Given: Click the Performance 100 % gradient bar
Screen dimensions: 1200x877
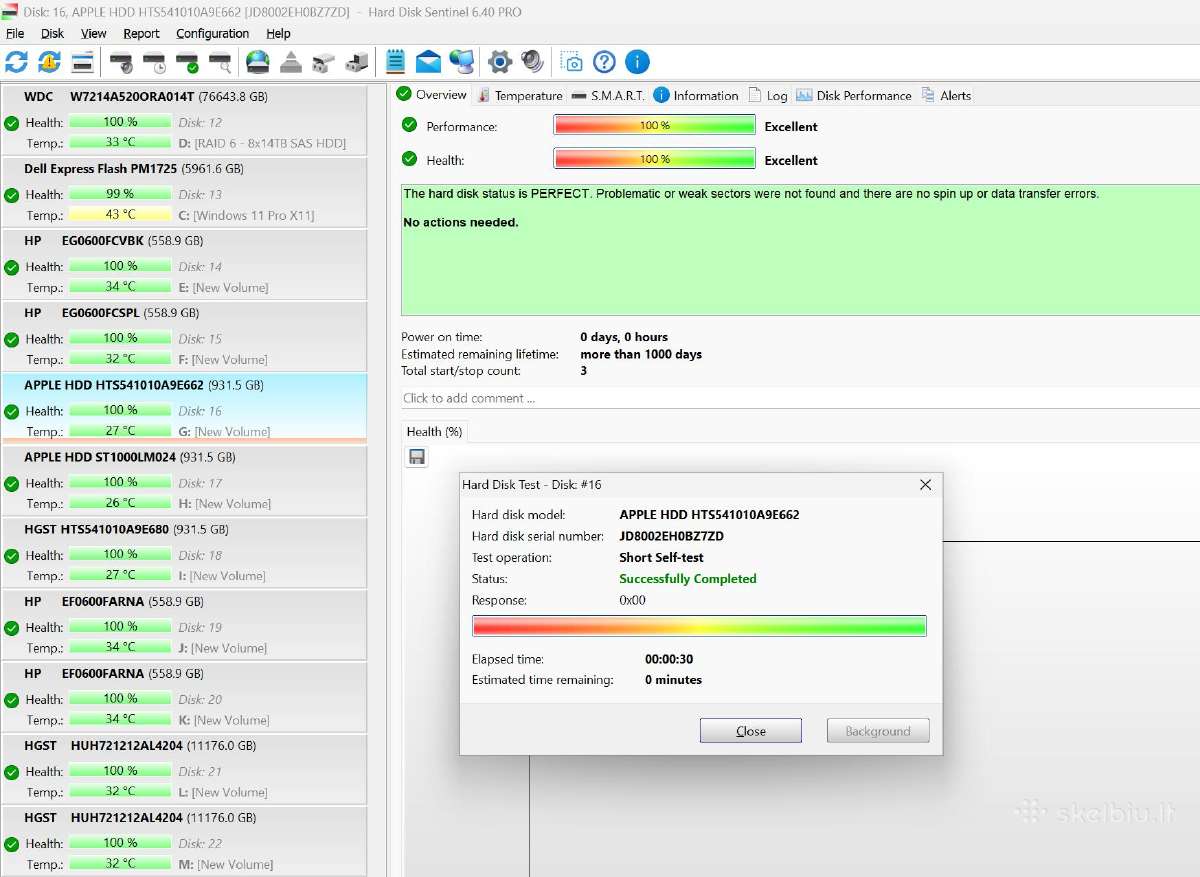Looking at the screenshot, I should click(655, 126).
